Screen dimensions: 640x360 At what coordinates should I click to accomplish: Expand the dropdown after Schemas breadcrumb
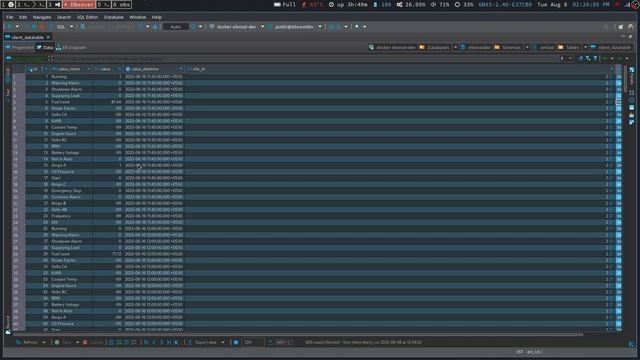click(527, 47)
